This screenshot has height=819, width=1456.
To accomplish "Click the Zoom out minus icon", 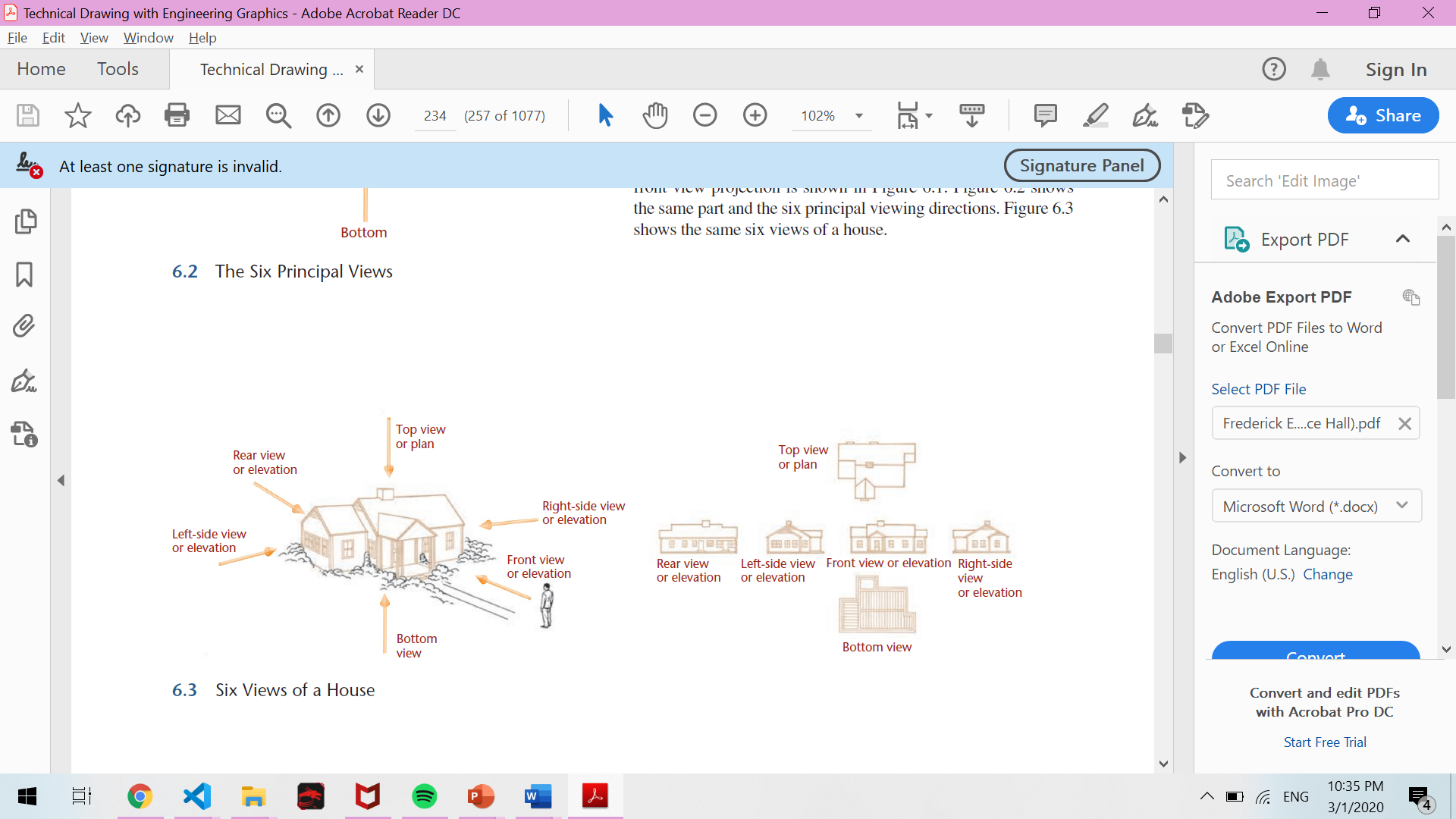I will click(x=704, y=115).
